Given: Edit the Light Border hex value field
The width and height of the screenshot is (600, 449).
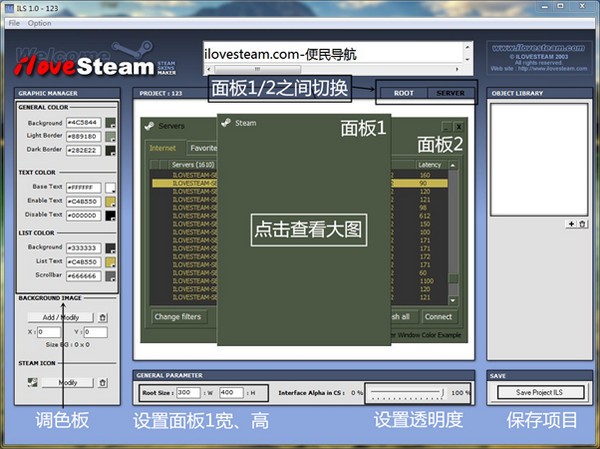Looking at the screenshot, I should pos(84,137).
